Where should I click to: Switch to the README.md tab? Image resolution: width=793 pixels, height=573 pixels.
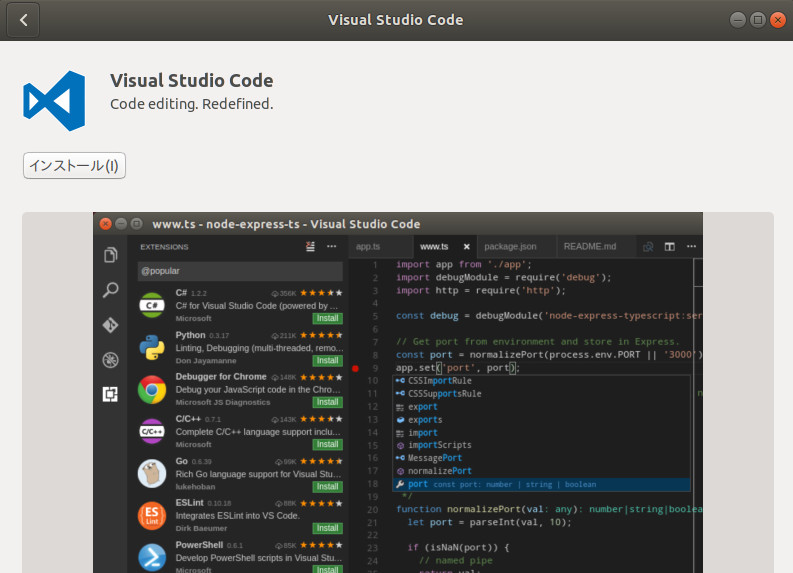point(589,246)
